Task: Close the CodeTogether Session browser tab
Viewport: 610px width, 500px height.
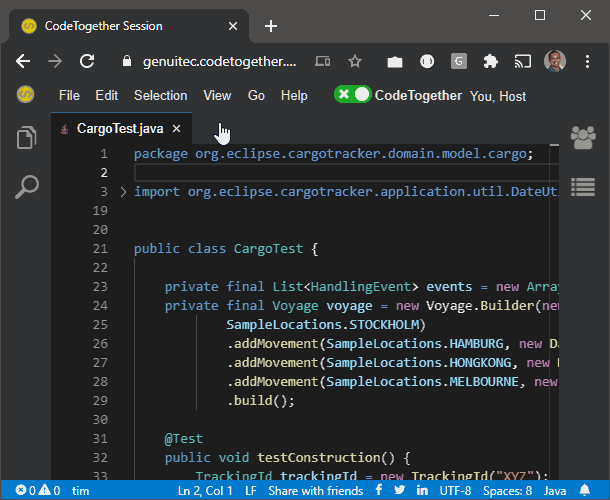Action: tap(233, 26)
